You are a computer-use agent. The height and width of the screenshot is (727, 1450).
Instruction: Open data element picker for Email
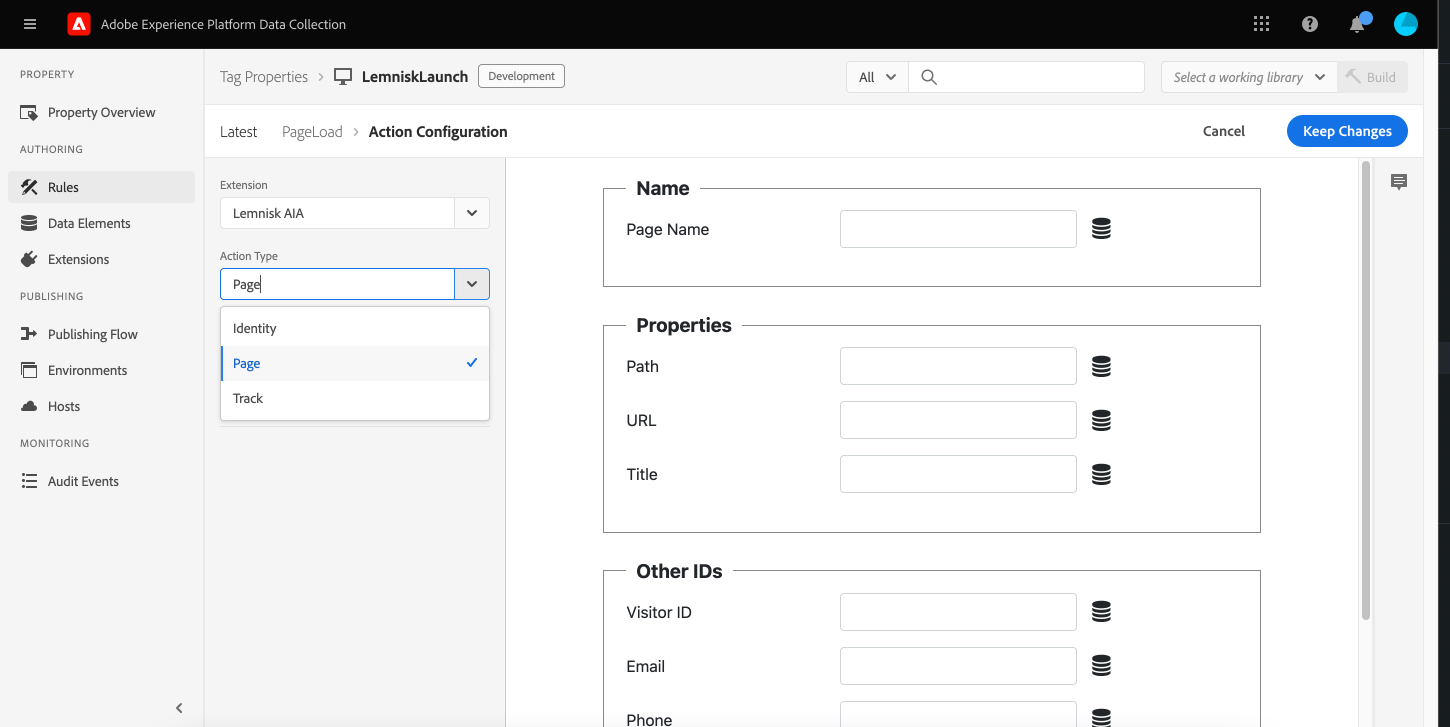click(x=1101, y=666)
